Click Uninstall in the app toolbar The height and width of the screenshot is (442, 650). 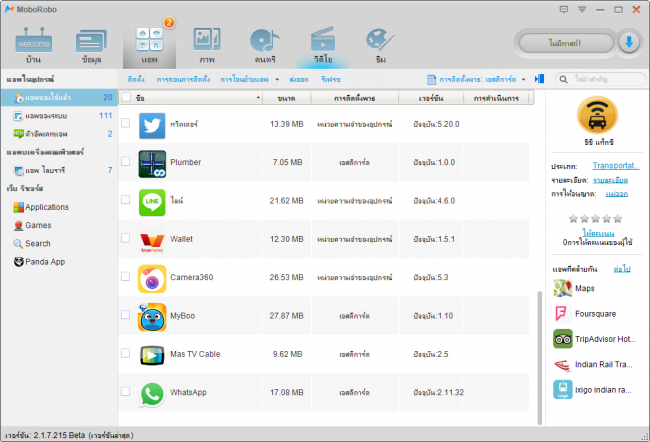183,79
